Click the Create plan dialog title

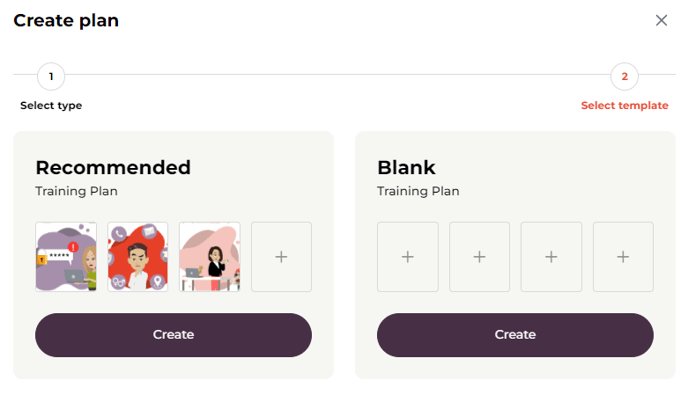point(66,21)
